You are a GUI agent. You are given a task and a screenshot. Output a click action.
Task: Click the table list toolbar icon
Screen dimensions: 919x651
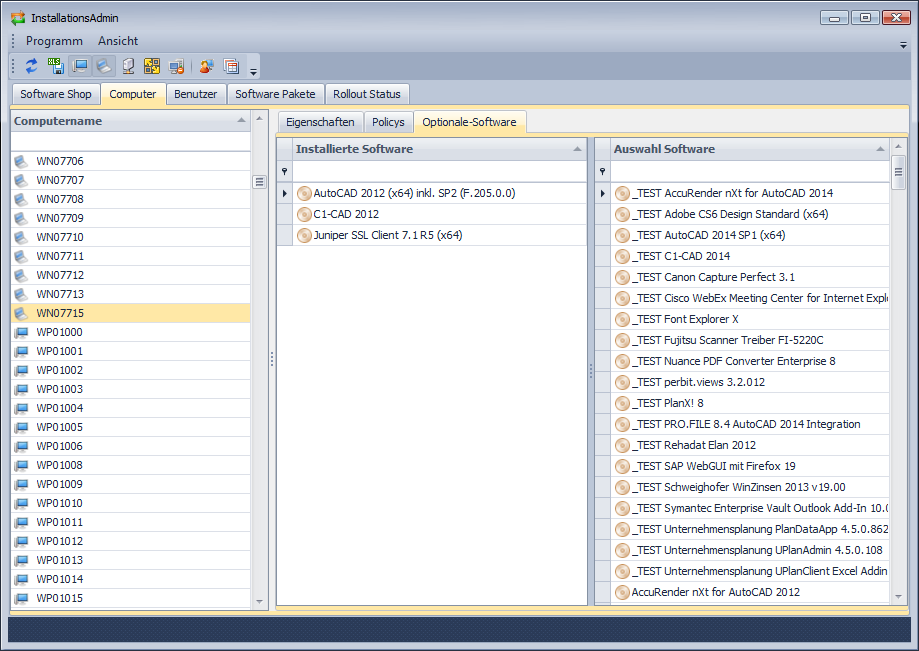click(x=231, y=66)
